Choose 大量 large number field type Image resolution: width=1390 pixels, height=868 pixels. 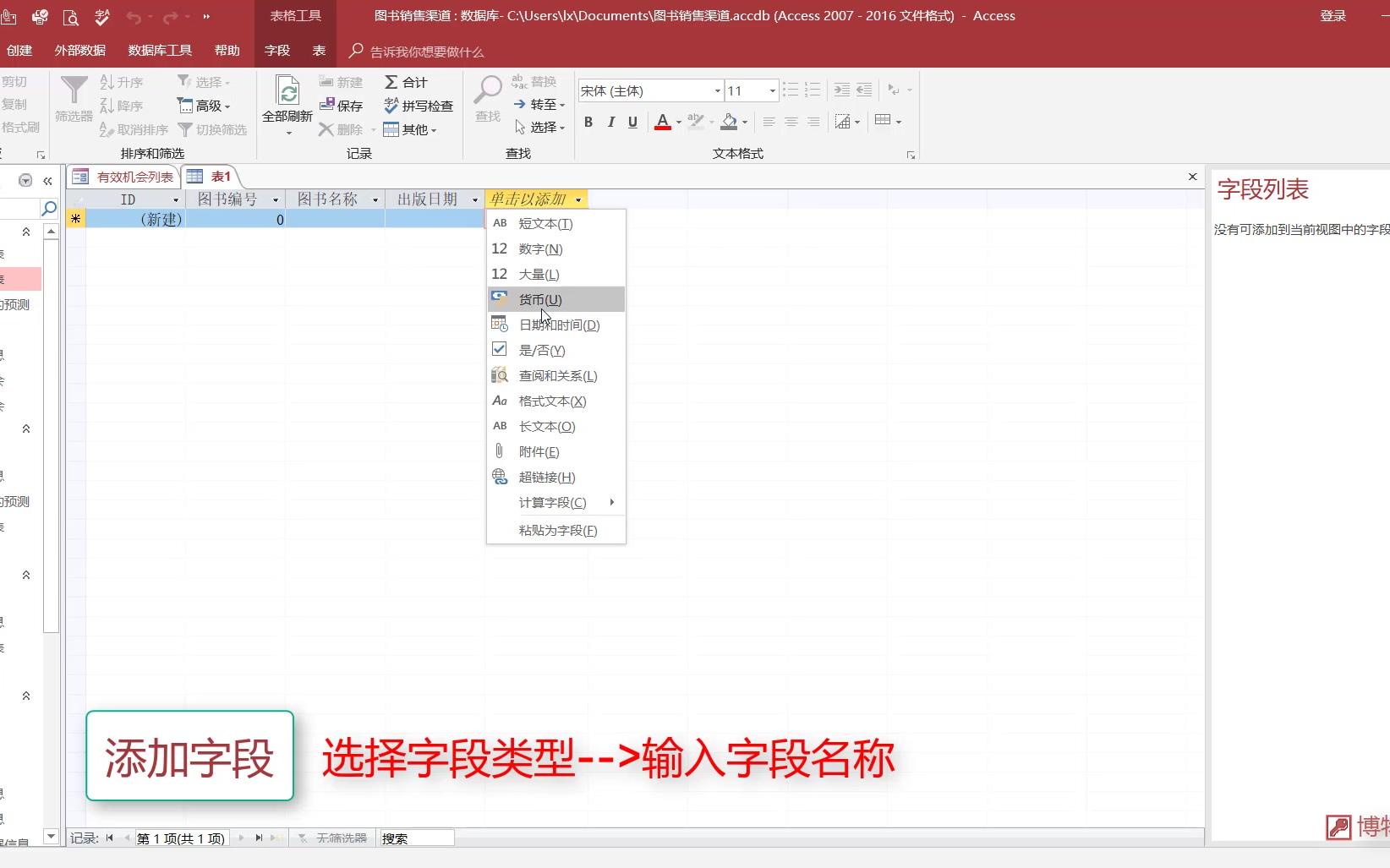click(556, 274)
